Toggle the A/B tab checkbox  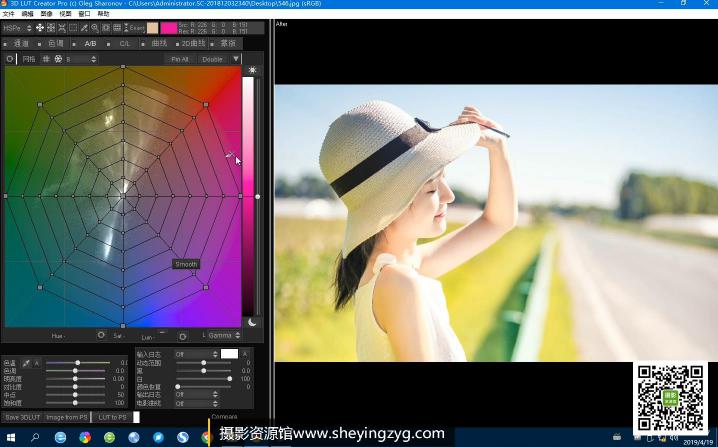tap(76, 44)
